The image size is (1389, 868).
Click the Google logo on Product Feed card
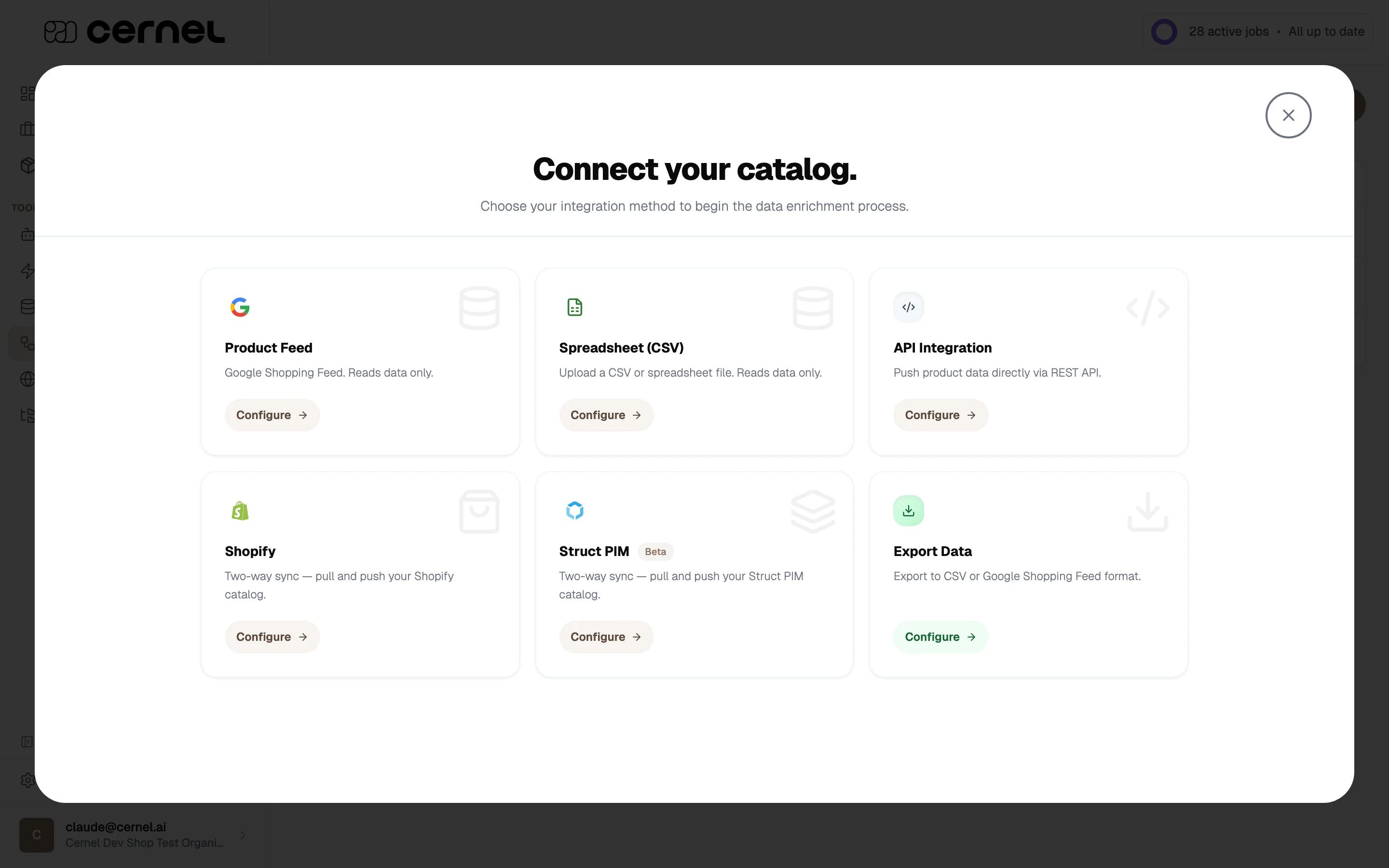pos(240,307)
